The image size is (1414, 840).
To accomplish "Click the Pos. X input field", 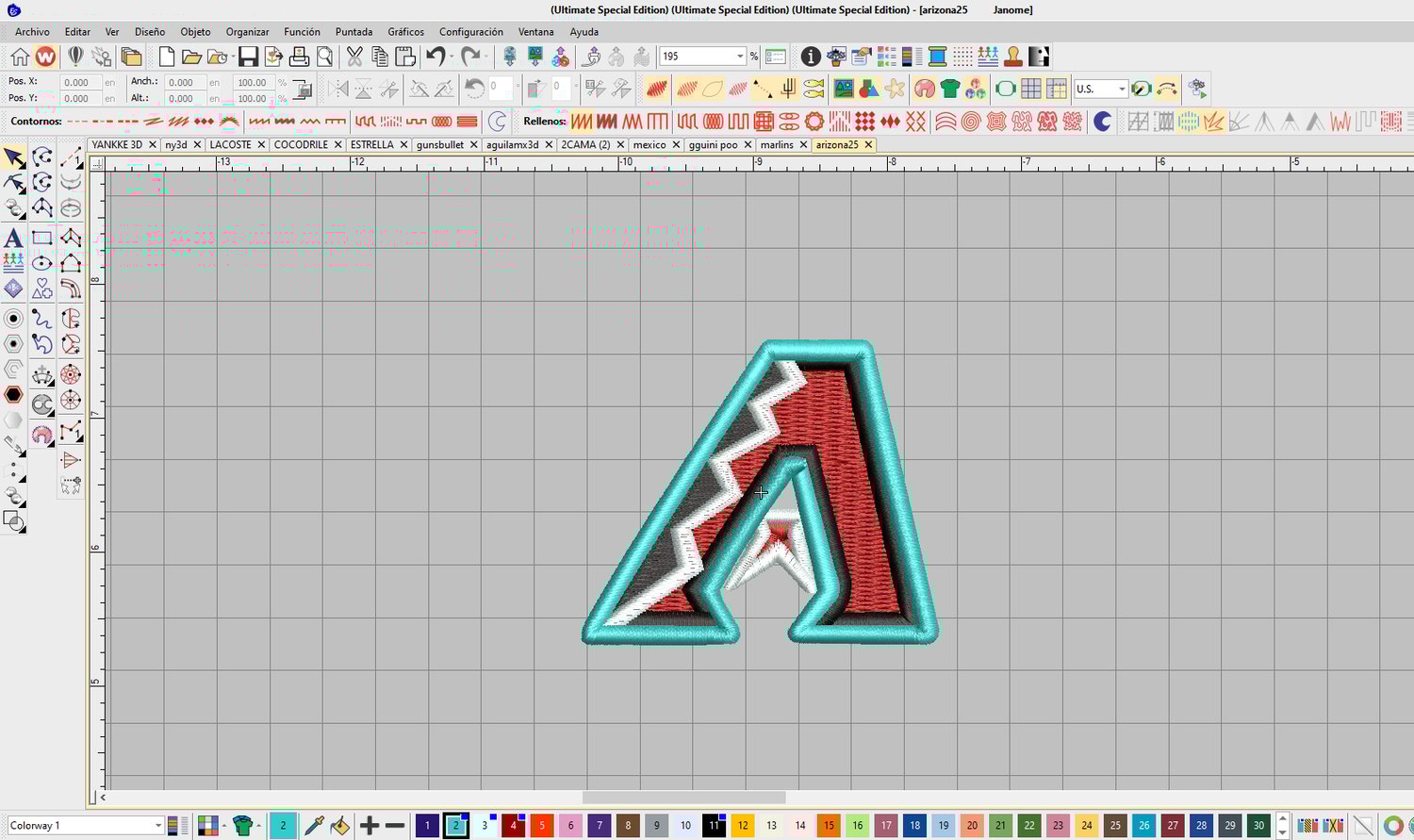I will 81,82.
